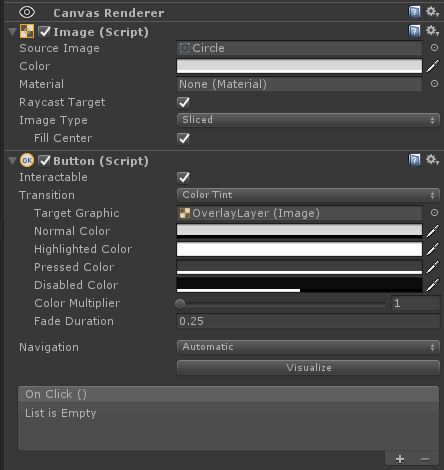444x470 pixels.
Task: Use the Highlighted Color eyedropper
Action: click(433, 249)
